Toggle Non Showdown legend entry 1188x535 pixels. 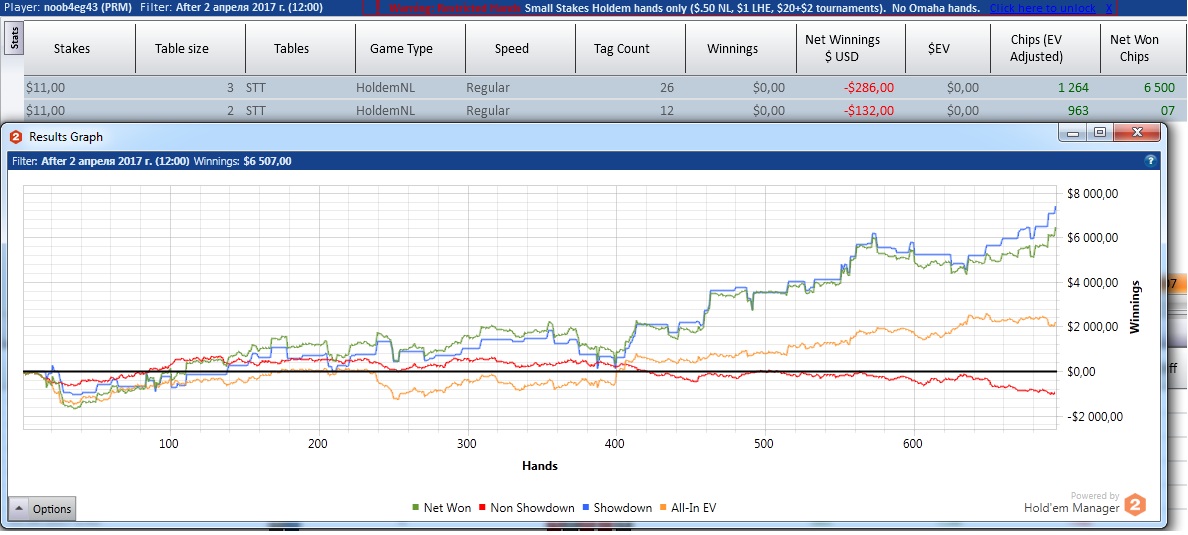[527, 508]
